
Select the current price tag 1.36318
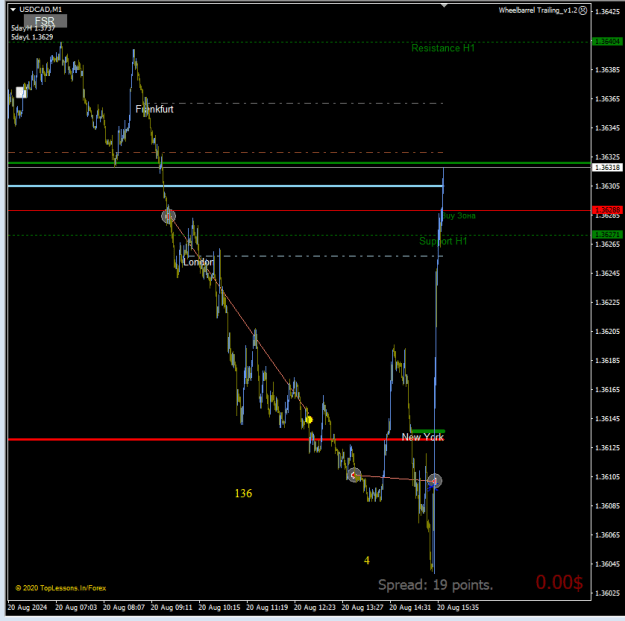click(x=607, y=167)
